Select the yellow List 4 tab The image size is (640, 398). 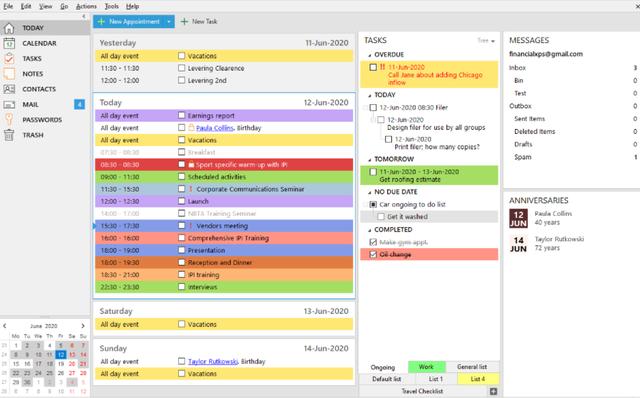[x=478, y=379]
